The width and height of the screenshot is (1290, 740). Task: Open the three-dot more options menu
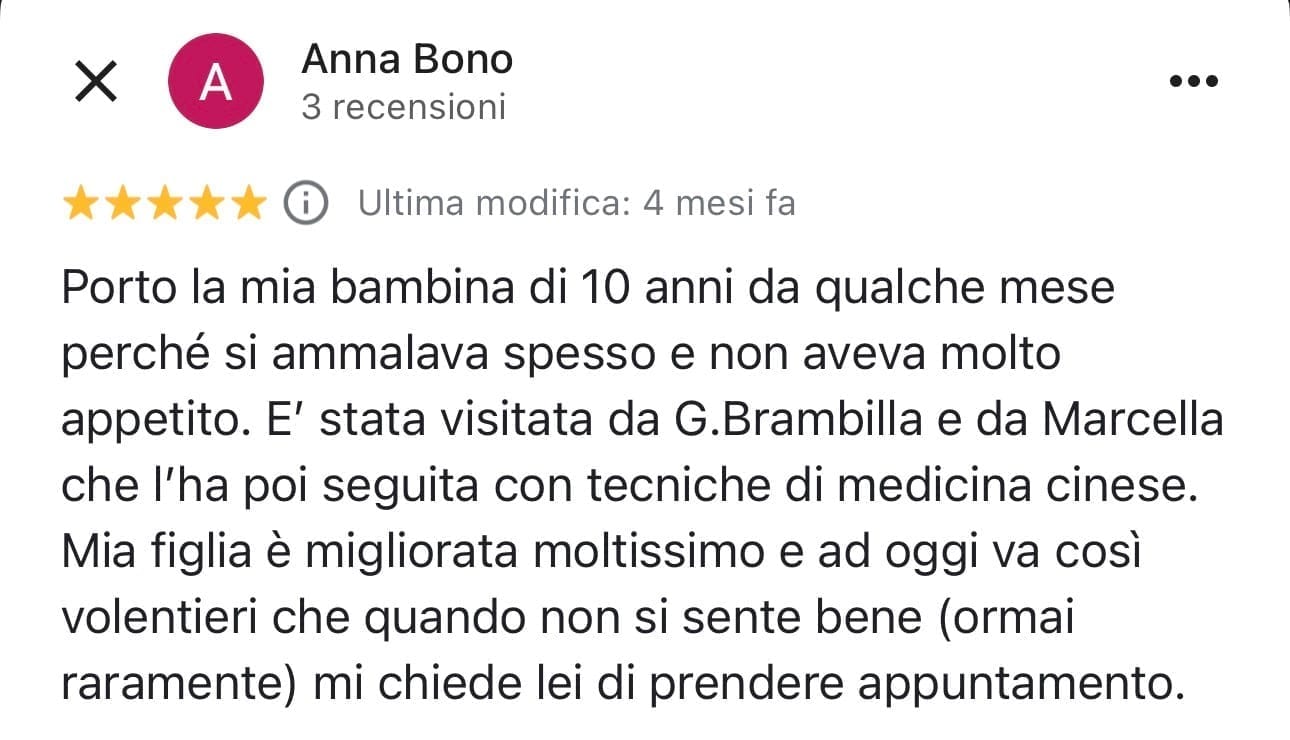[x=1193, y=82]
